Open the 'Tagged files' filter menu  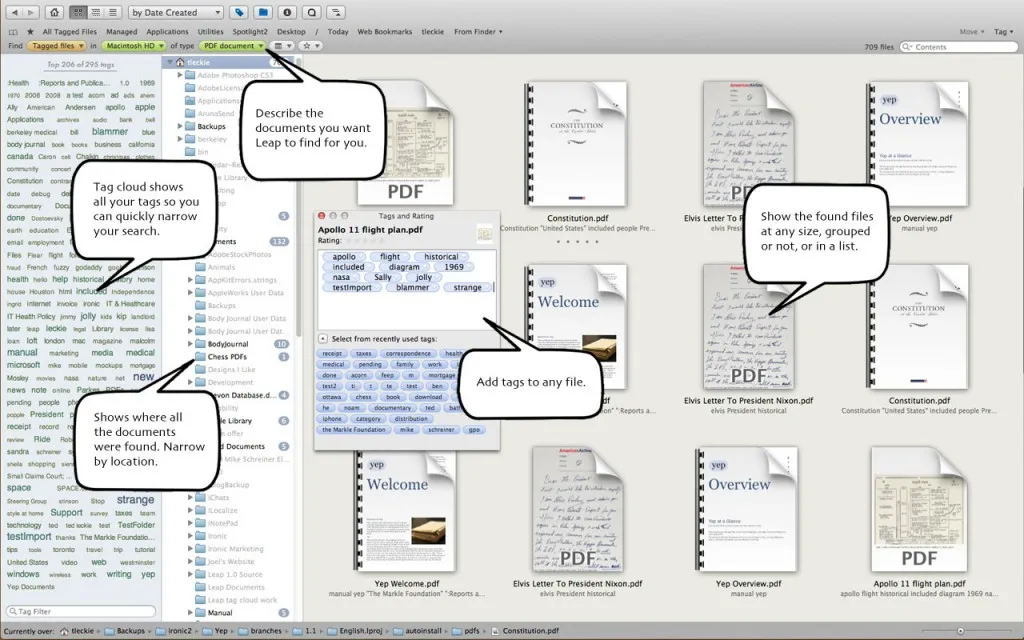(56, 45)
